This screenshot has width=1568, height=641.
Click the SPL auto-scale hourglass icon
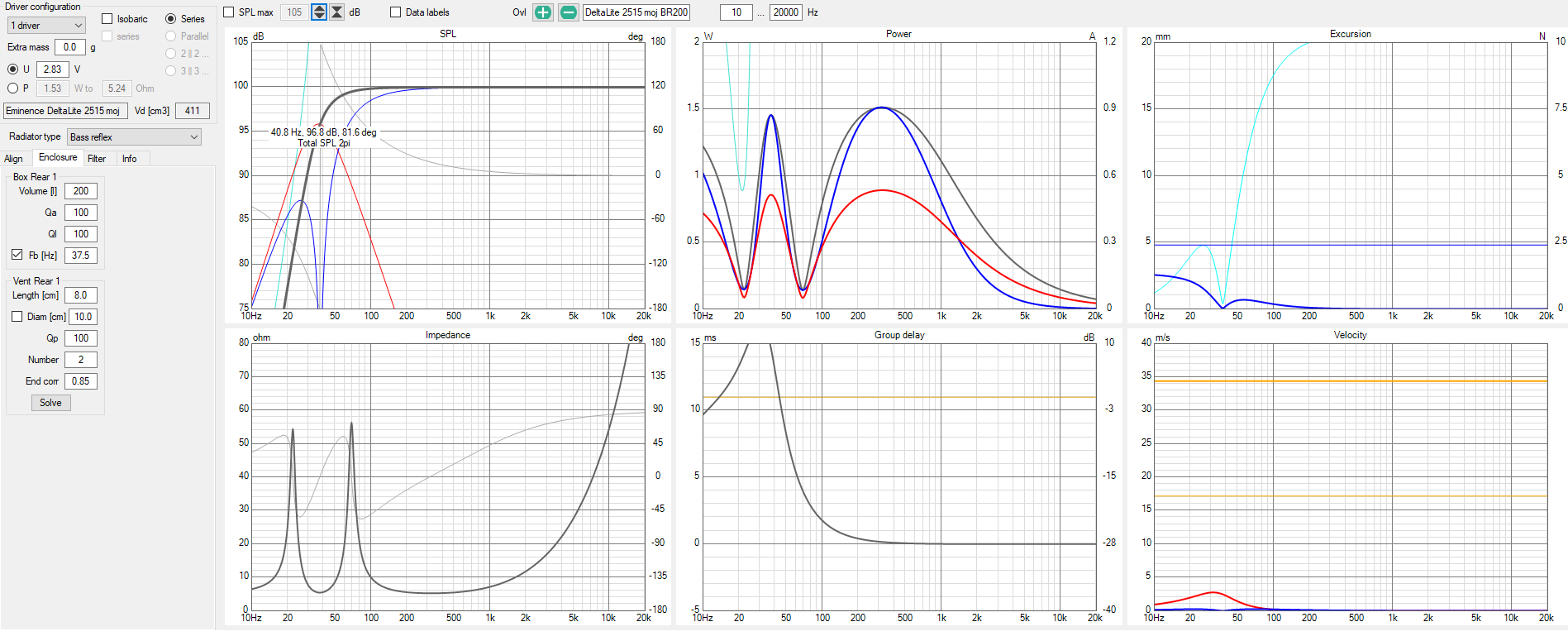(x=337, y=12)
